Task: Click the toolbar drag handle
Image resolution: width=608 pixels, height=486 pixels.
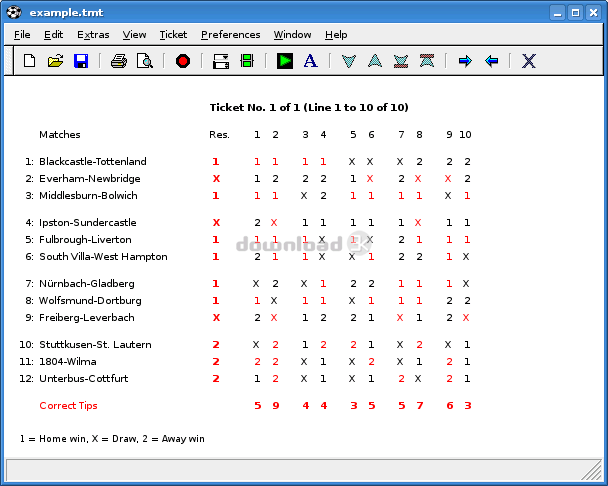Action: tap(9, 61)
